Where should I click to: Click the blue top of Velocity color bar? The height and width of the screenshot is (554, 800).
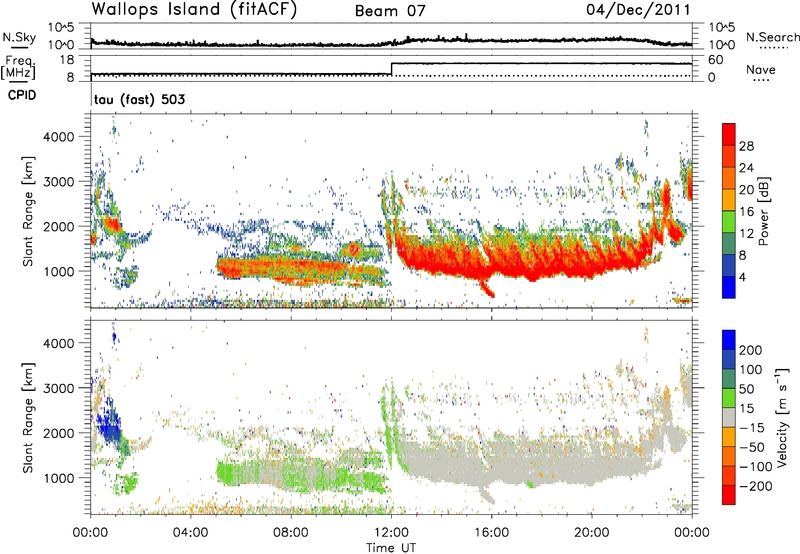pos(729,340)
